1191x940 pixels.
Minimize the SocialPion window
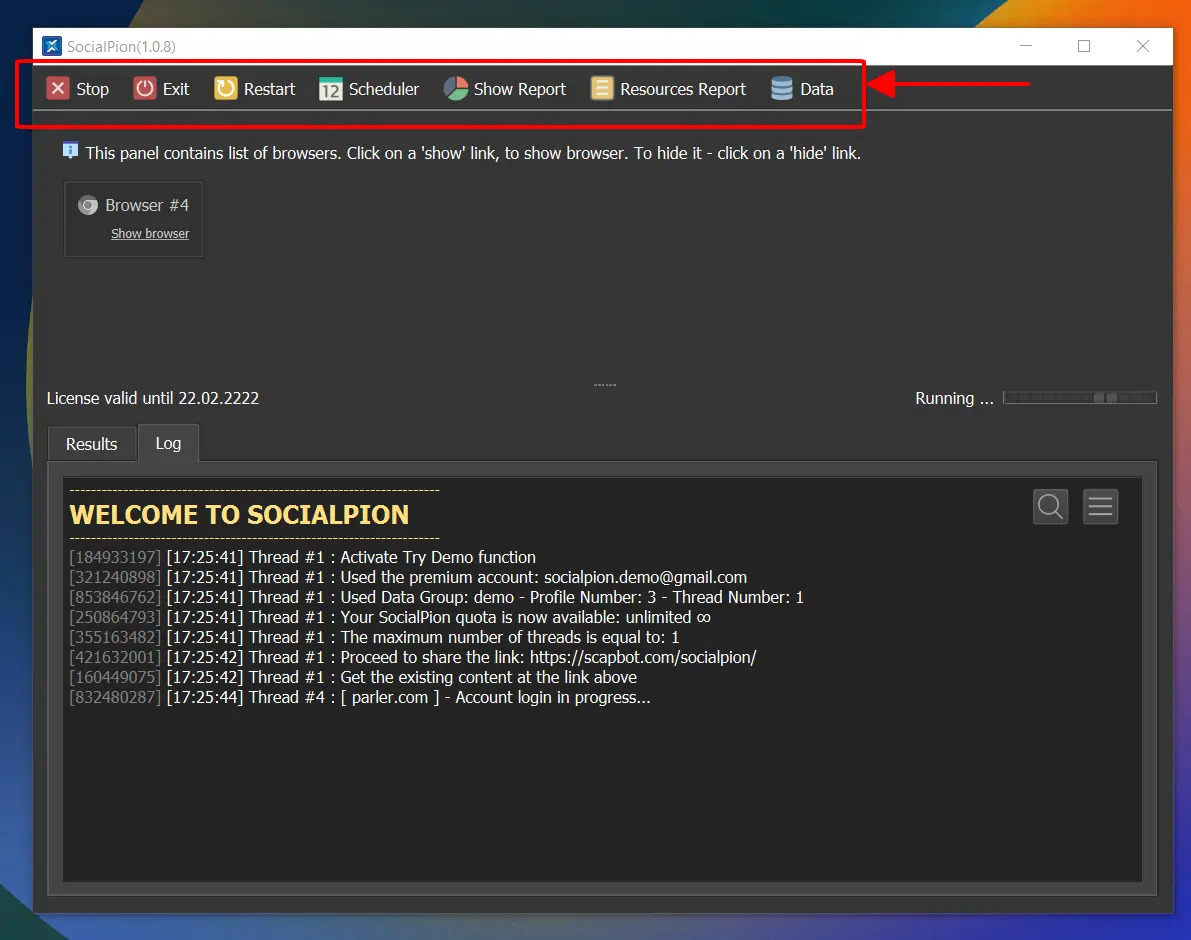point(1025,46)
